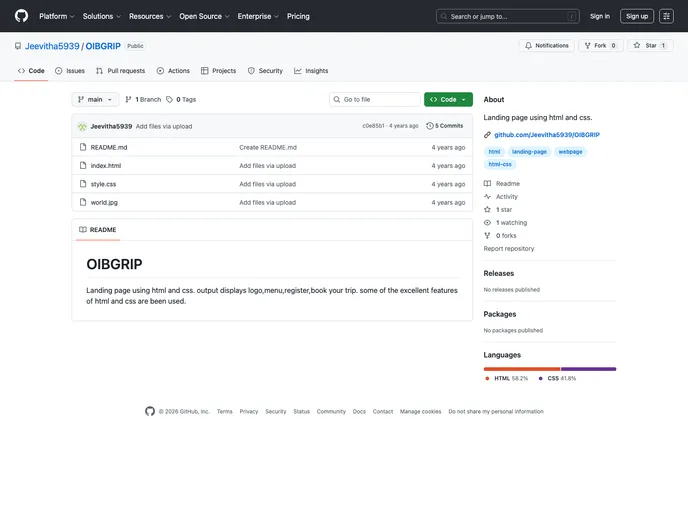
Task: Fork the OIBGRIP repository
Action: coord(601,46)
